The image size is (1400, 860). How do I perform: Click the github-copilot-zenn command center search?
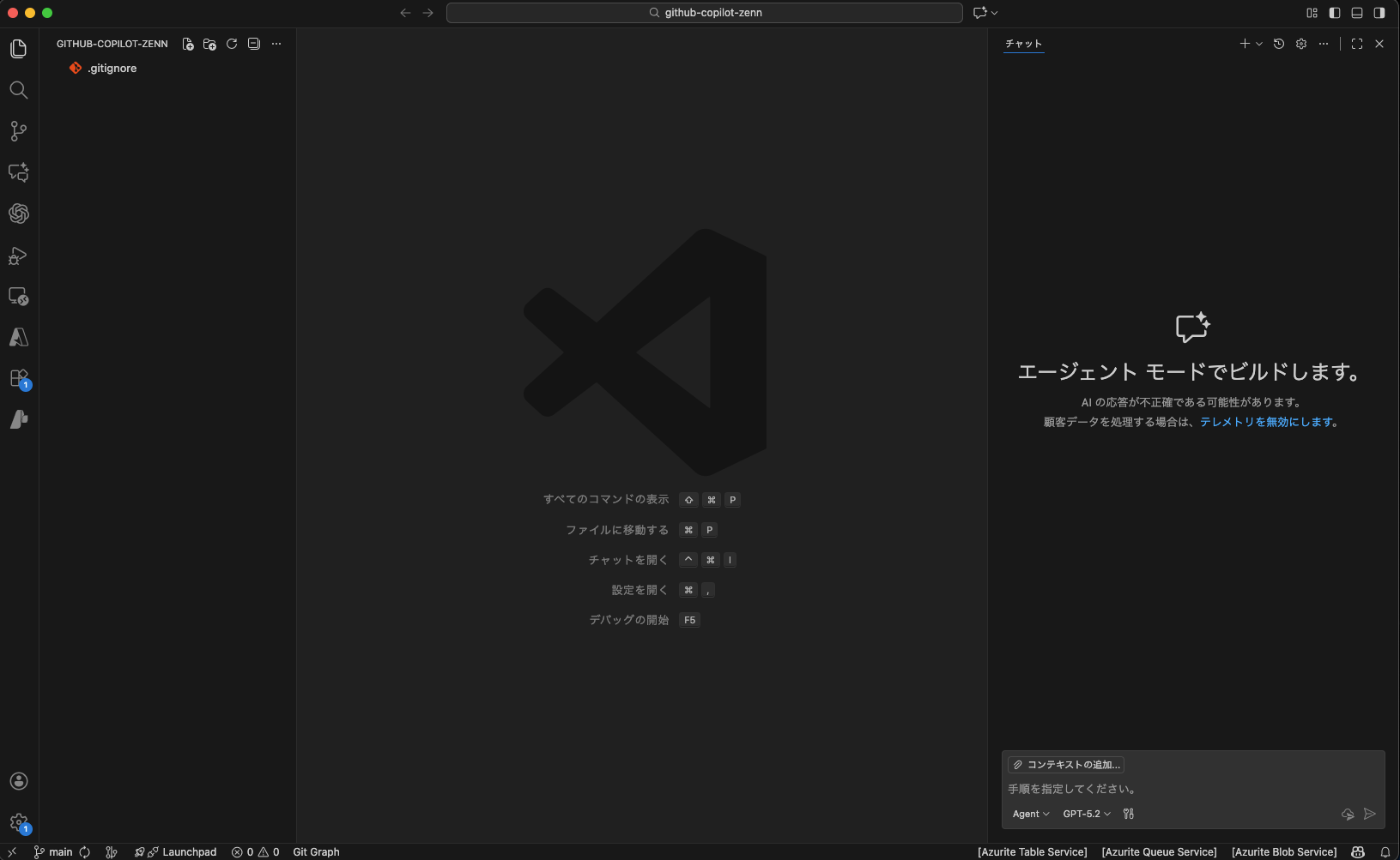click(704, 13)
